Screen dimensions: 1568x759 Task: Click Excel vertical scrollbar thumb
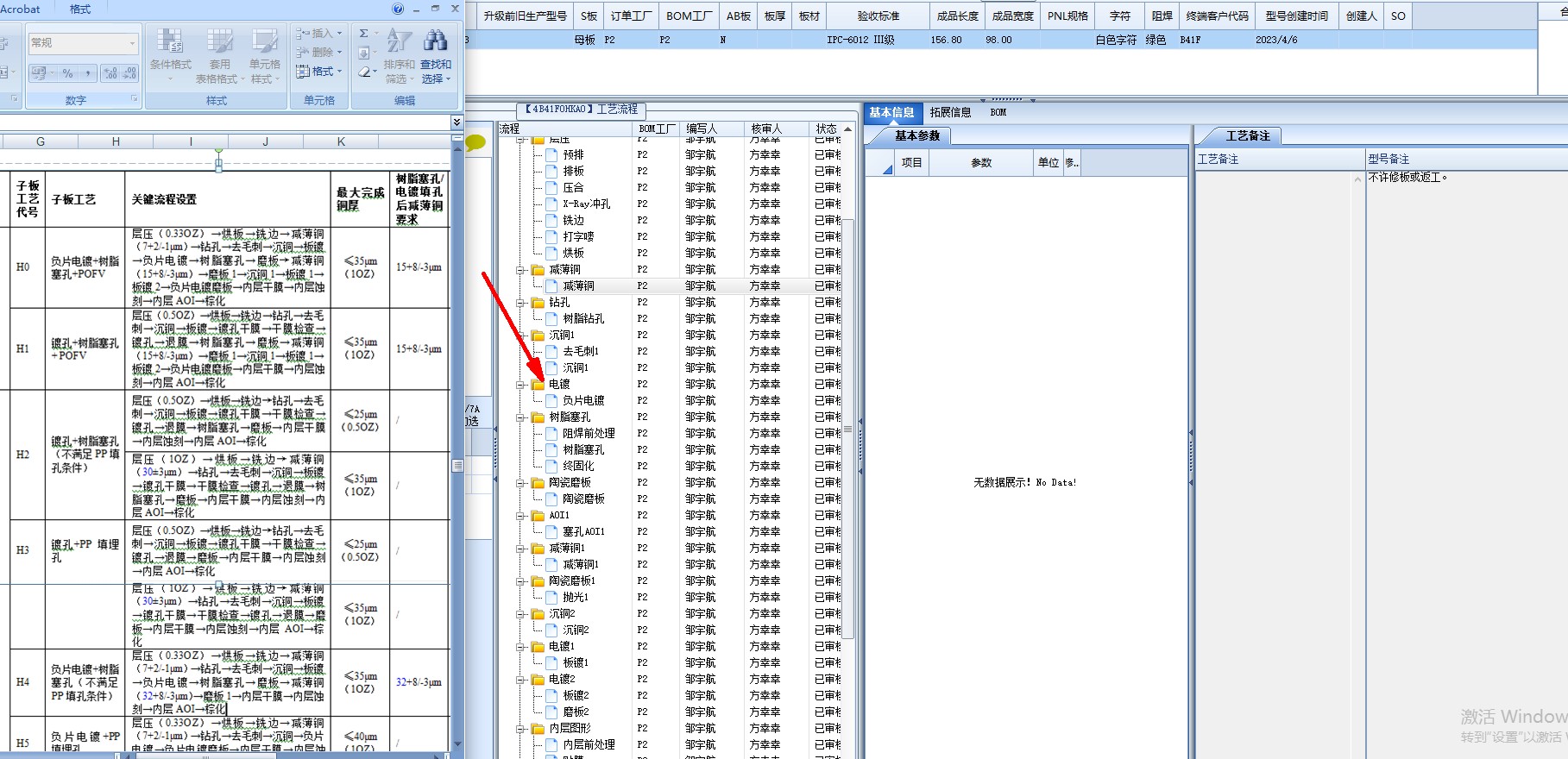[457, 466]
